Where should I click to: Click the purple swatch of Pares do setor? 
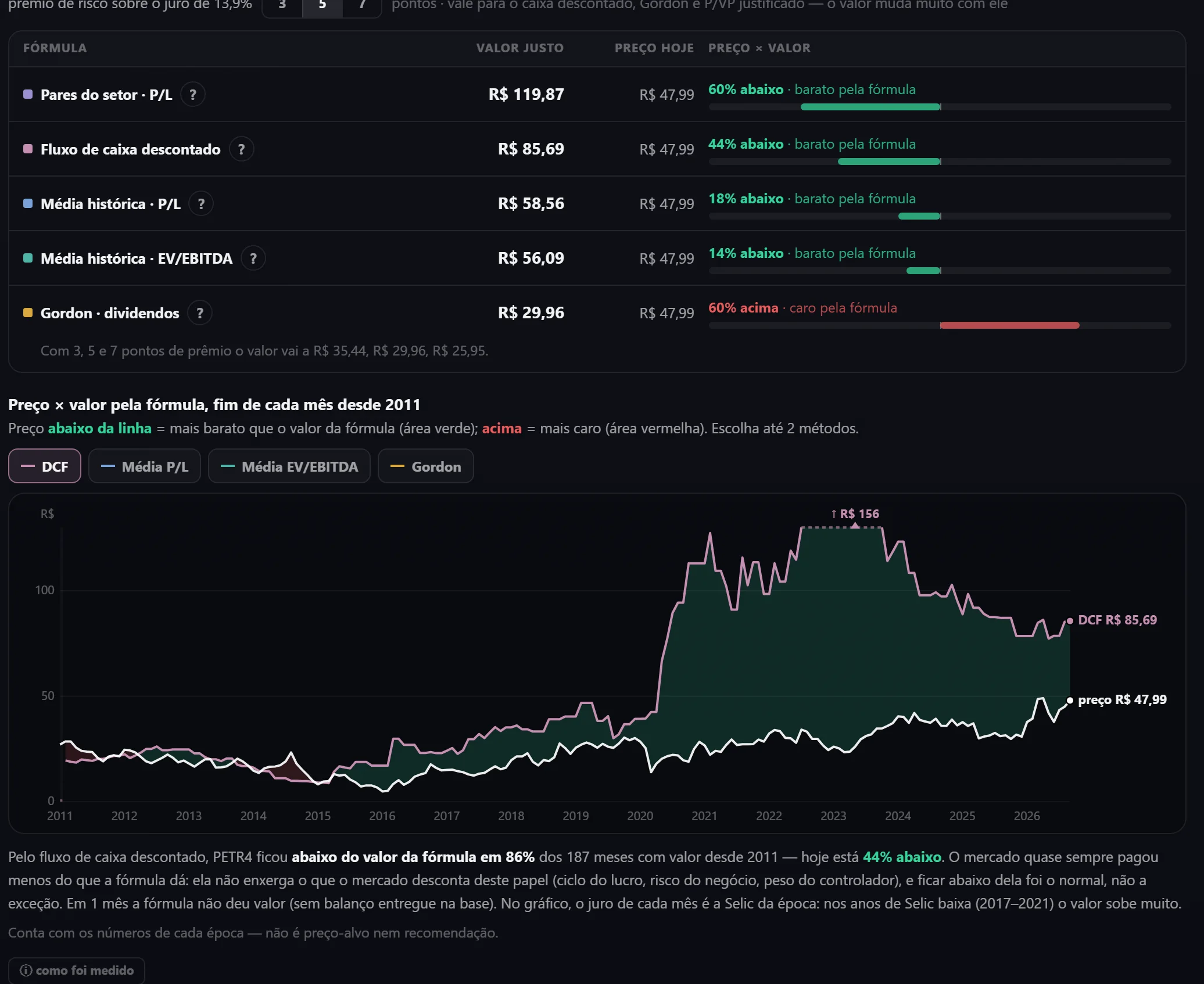(28, 94)
